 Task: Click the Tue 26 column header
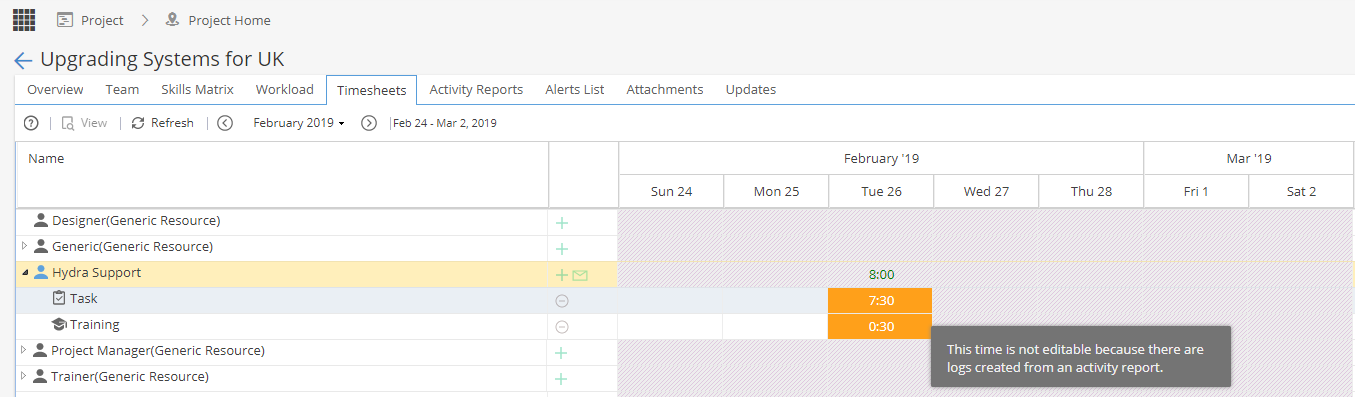[881, 191]
